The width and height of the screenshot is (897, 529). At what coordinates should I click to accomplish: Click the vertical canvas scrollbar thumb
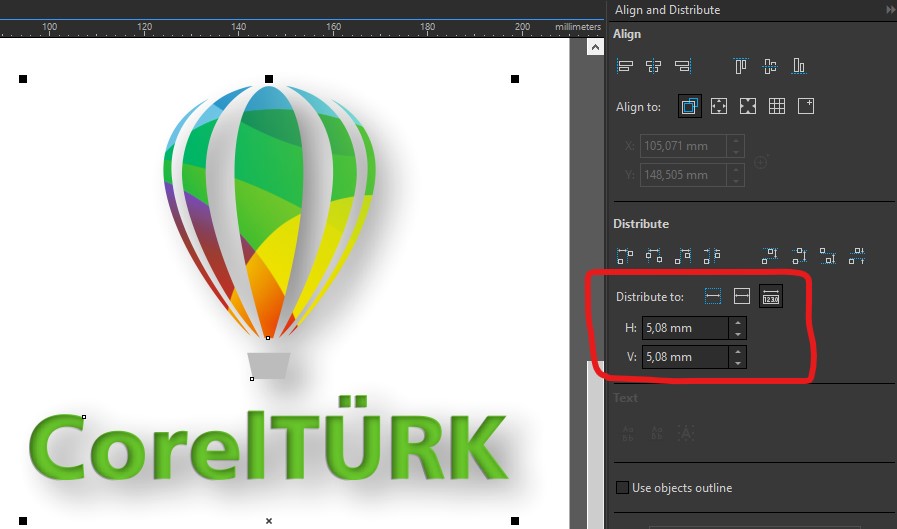[x=595, y=445]
